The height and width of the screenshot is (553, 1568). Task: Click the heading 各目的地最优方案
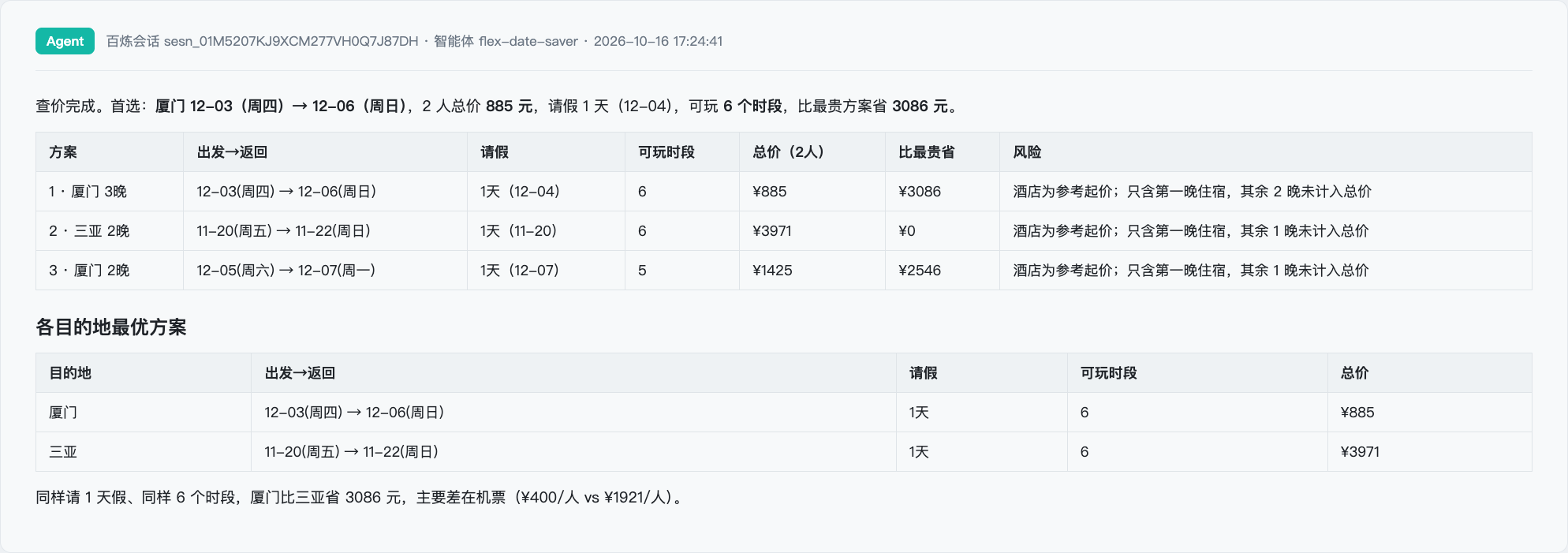111,327
